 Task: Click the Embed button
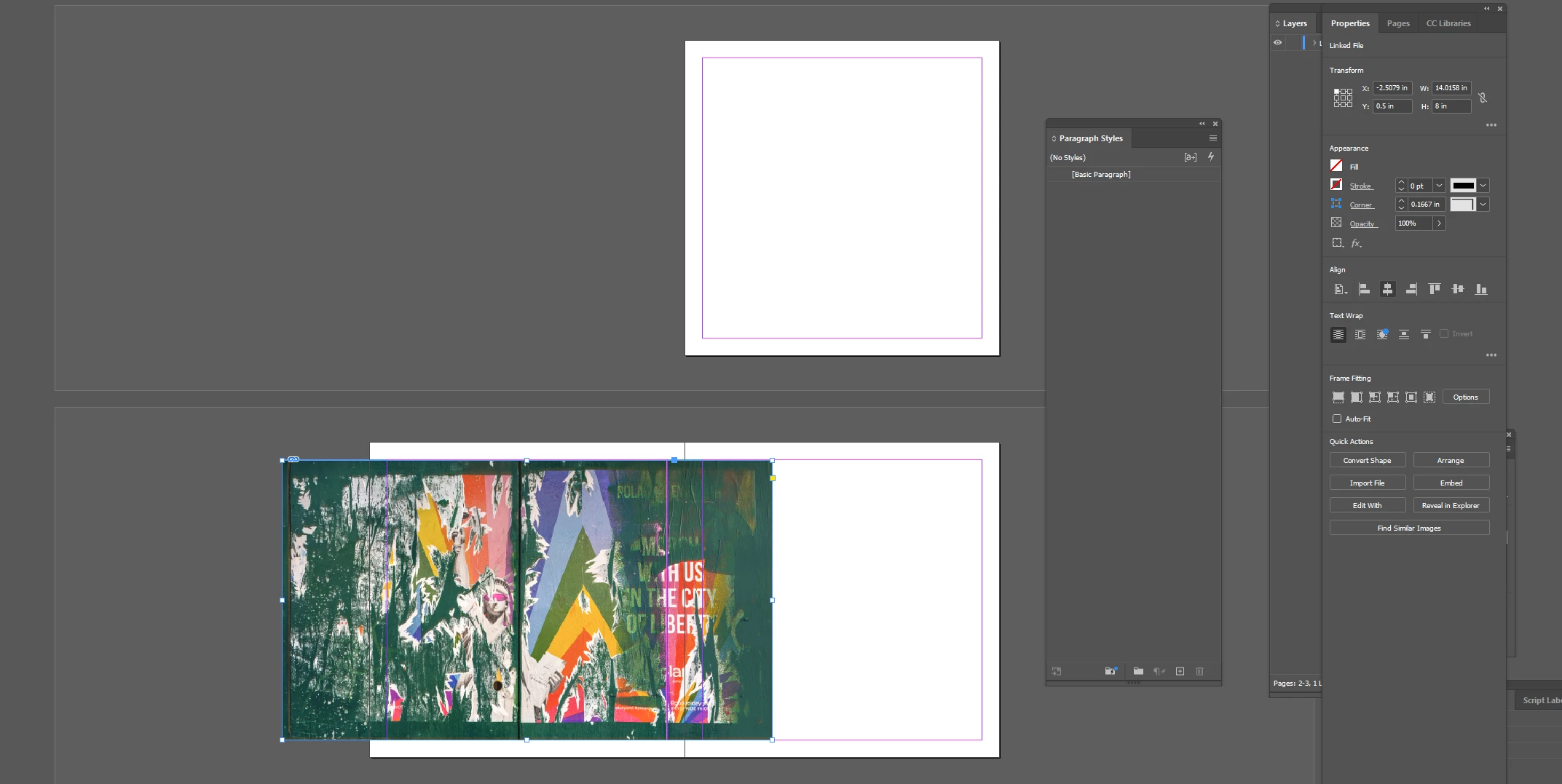1451,483
